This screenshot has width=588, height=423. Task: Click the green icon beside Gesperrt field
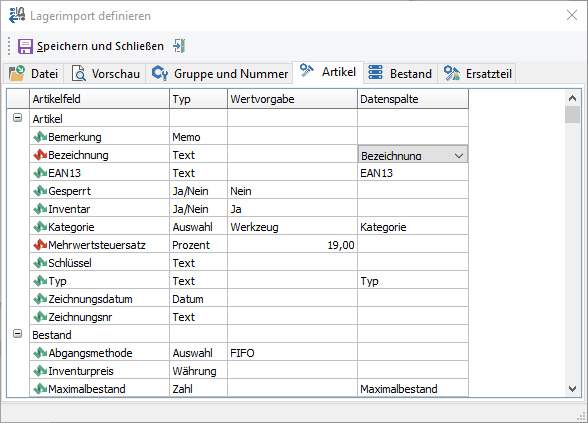click(40, 191)
